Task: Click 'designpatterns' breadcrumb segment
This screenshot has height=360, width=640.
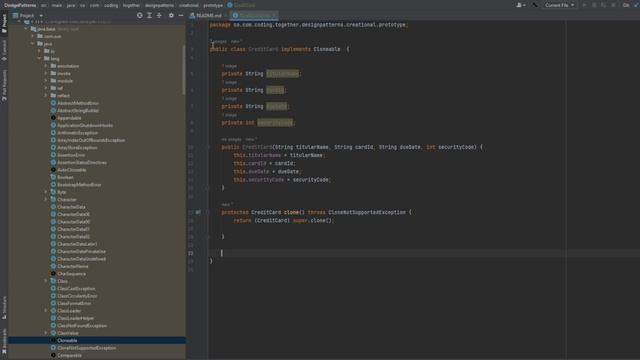Action: 159,5
